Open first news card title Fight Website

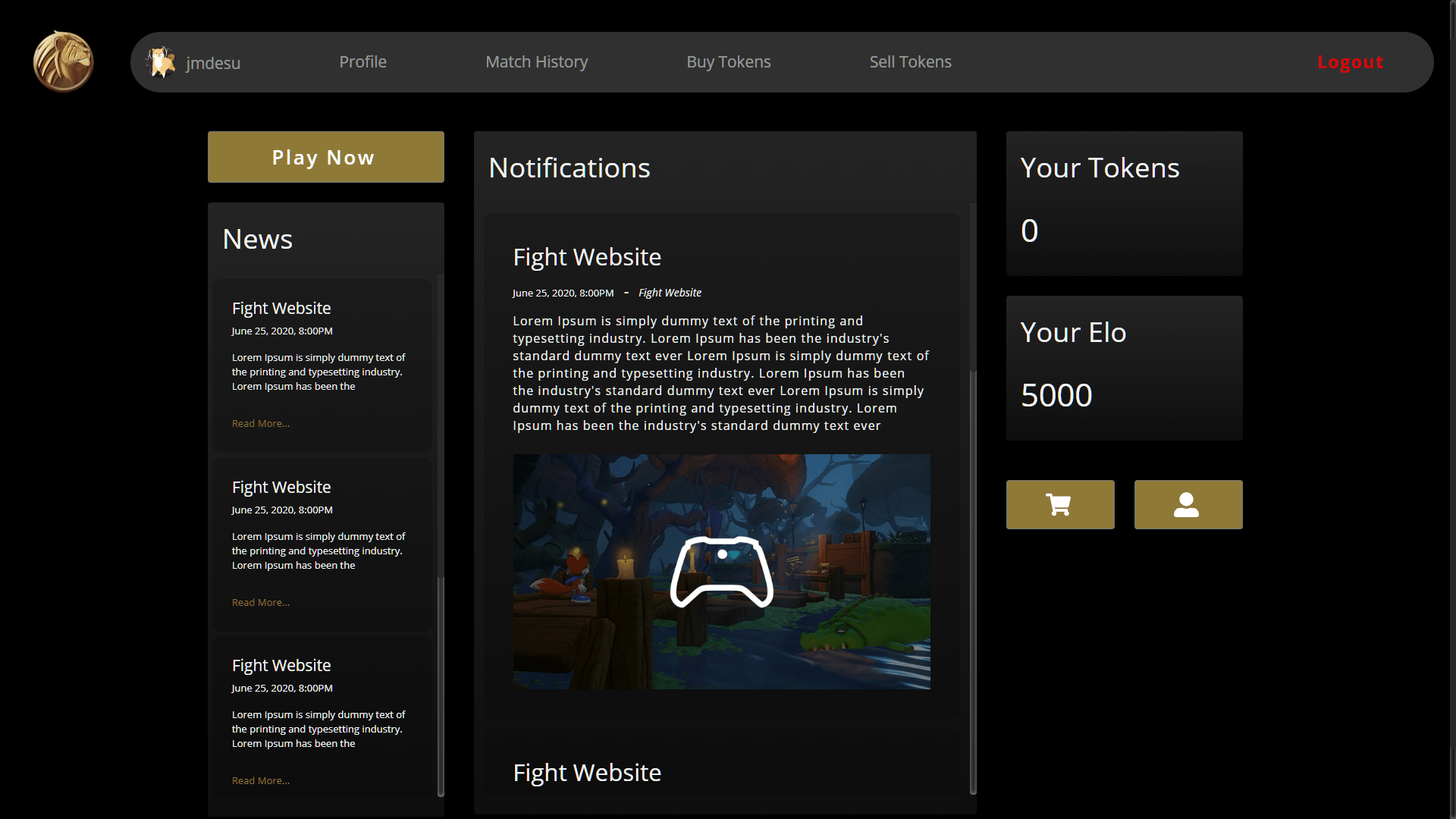[x=281, y=308]
